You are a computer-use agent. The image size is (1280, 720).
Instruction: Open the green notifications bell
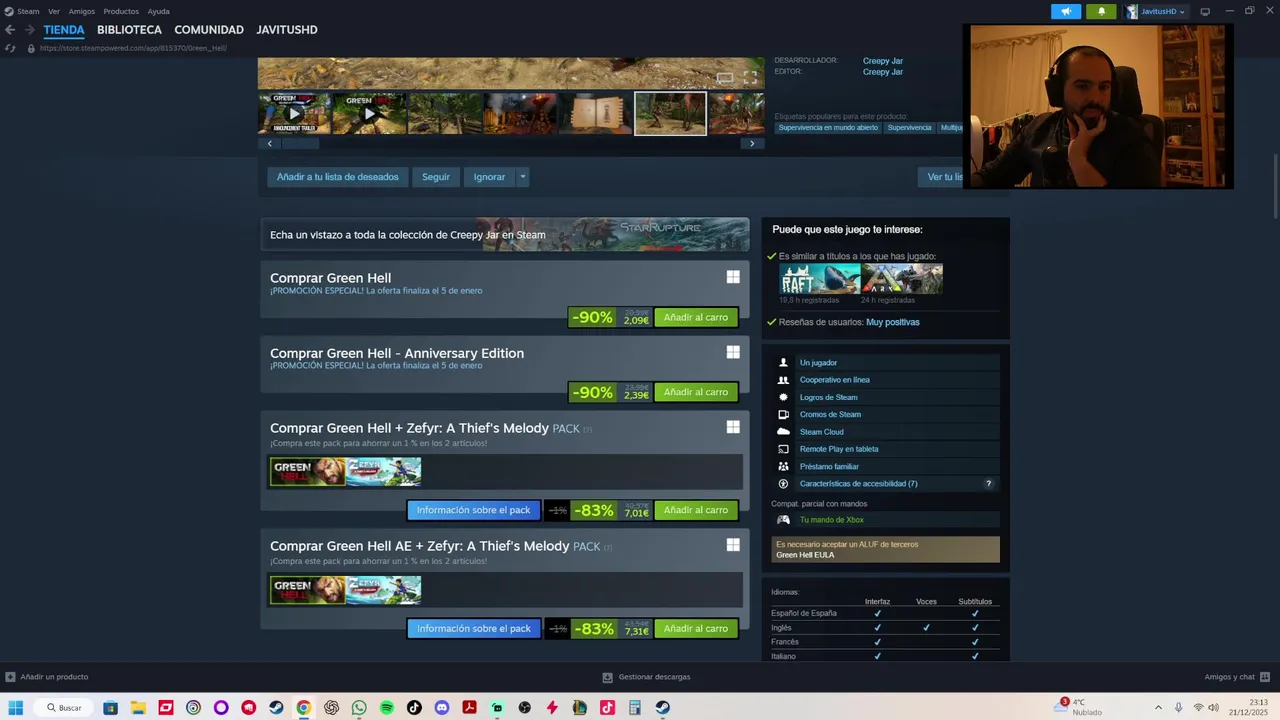click(1102, 11)
